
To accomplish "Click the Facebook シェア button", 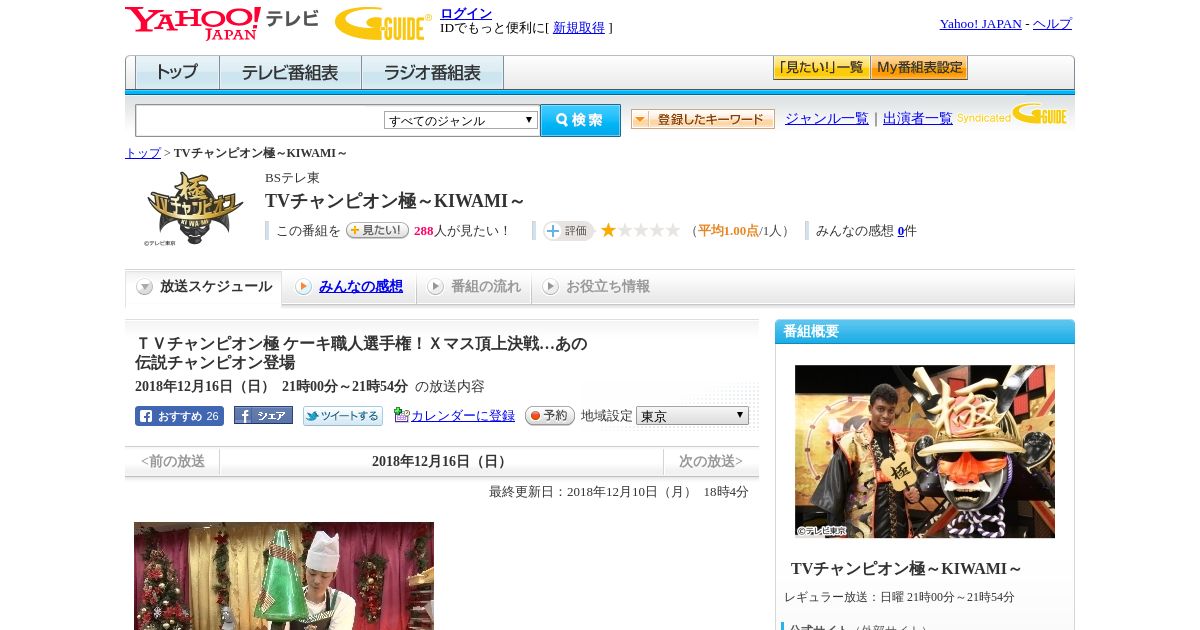I will 263,415.
